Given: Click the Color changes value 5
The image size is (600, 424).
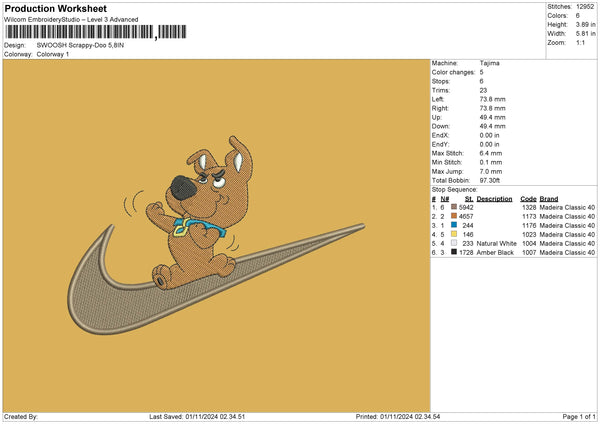Looking at the screenshot, I should pyautogui.click(x=481, y=72).
